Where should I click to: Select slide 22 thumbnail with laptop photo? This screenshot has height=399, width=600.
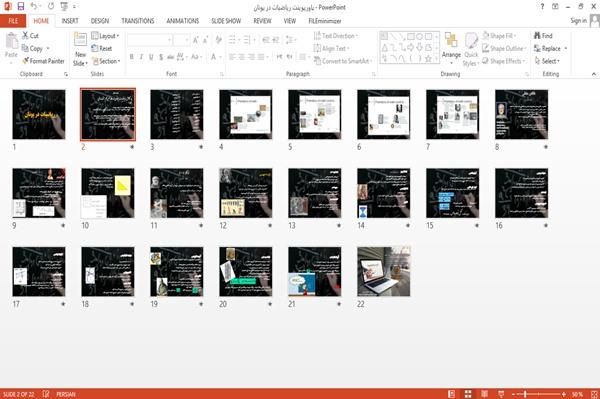click(x=384, y=272)
